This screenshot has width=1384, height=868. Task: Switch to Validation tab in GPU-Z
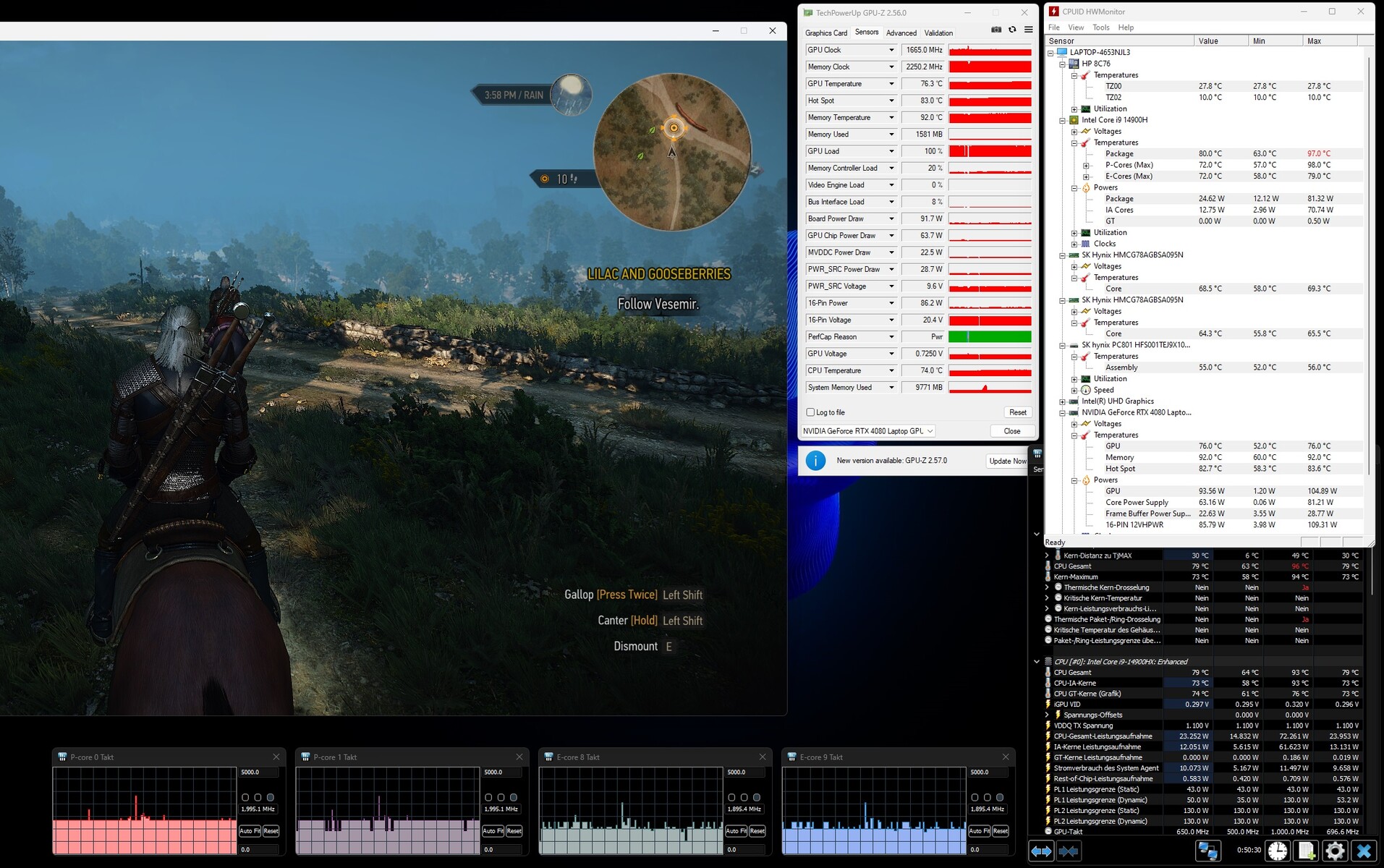pos(938,33)
